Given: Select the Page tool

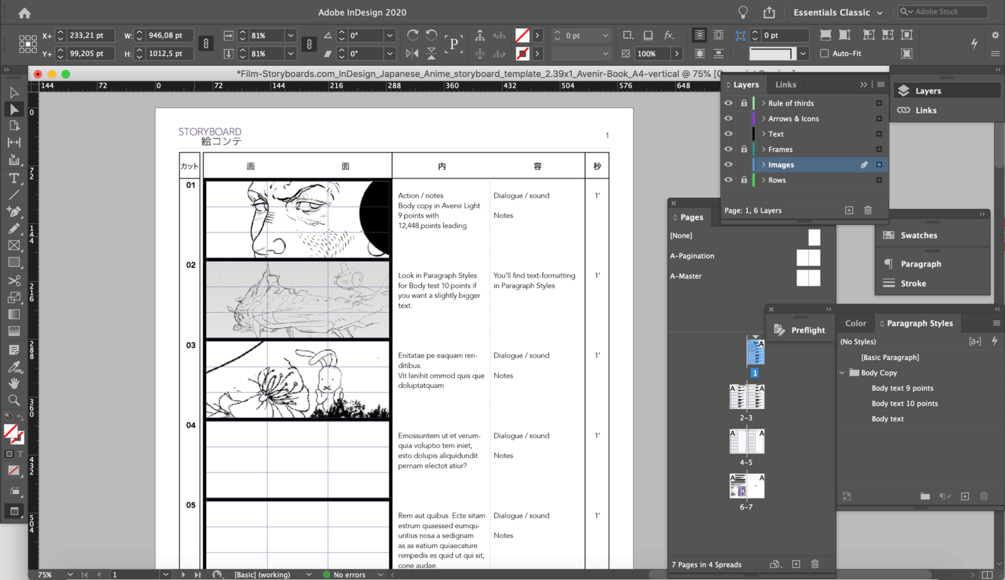Looking at the screenshot, I should pyautogui.click(x=14, y=126).
